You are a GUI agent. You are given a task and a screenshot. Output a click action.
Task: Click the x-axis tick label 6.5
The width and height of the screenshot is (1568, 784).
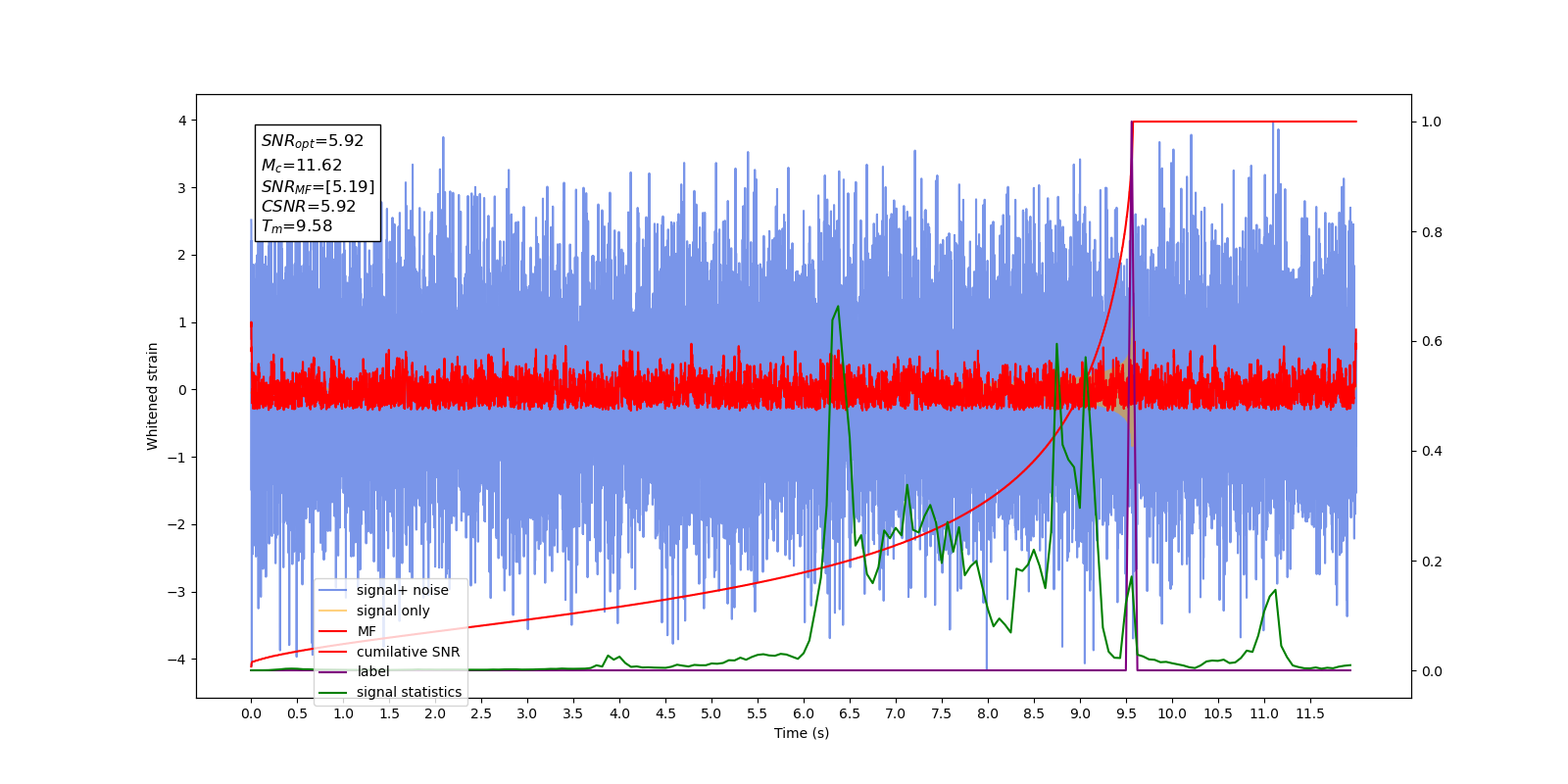850,713
